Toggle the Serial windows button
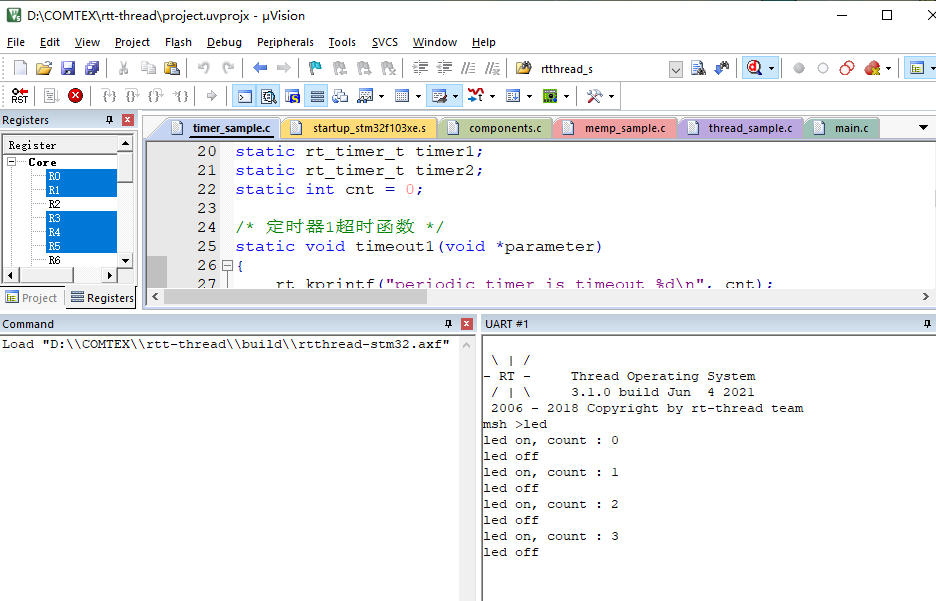 [439, 96]
